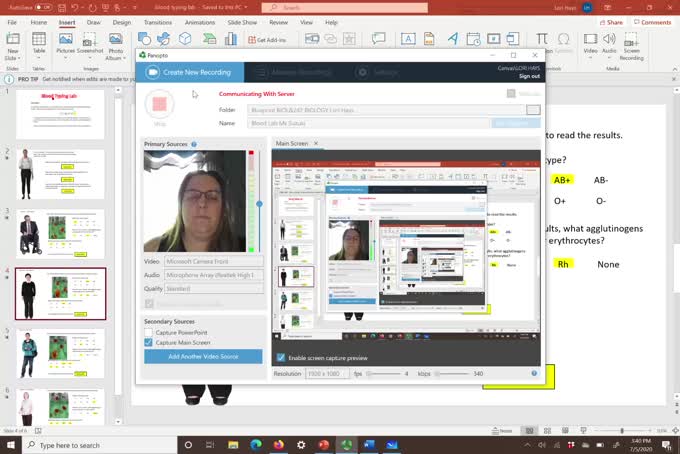Screen dimensions: 680x454
Task: Click the Windows Start button
Action: click(x=10, y=445)
